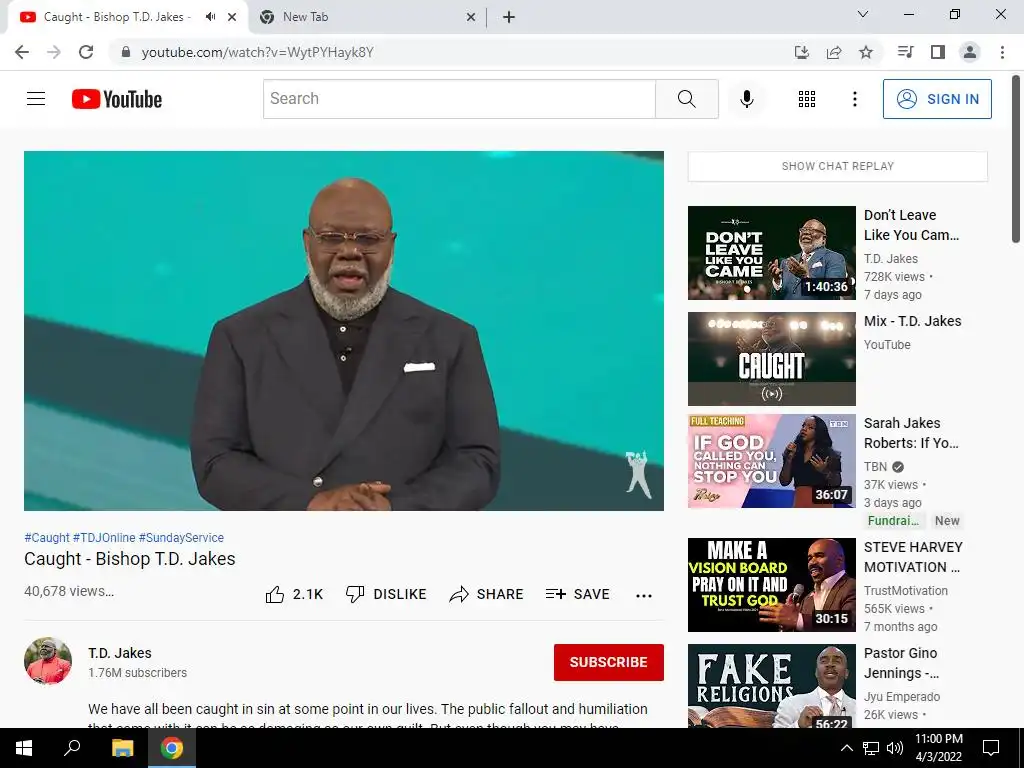This screenshot has width=1024, height=768.
Task: Open network icon in system tray
Action: click(x=871, y=748)
